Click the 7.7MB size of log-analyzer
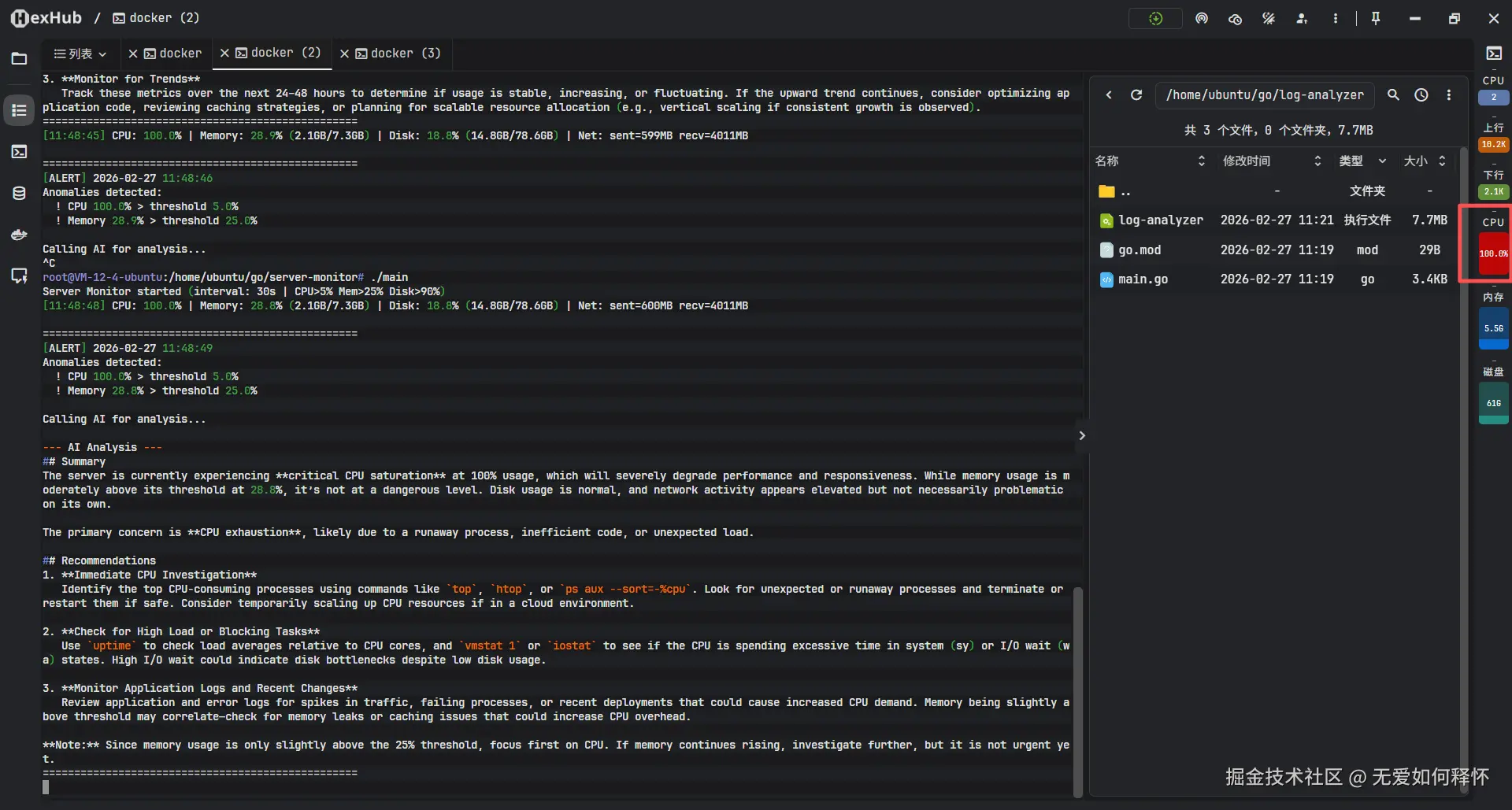 [x=1429, y=221]
